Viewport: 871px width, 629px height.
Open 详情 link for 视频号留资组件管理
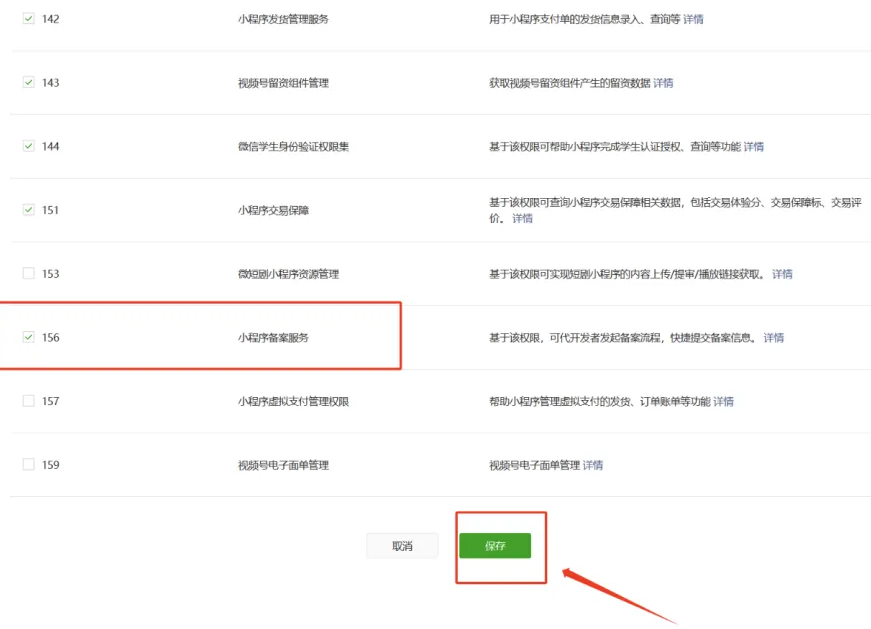coord(663,83)
